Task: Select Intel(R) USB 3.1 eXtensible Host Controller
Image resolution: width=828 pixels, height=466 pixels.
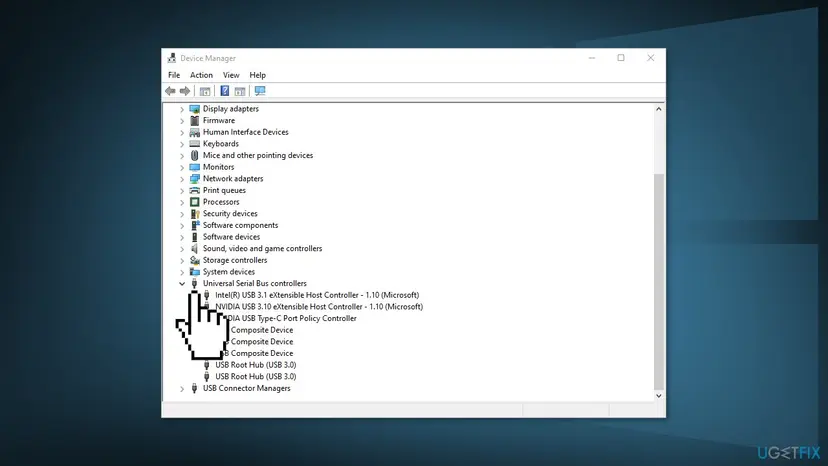Action: click(317, 295)
